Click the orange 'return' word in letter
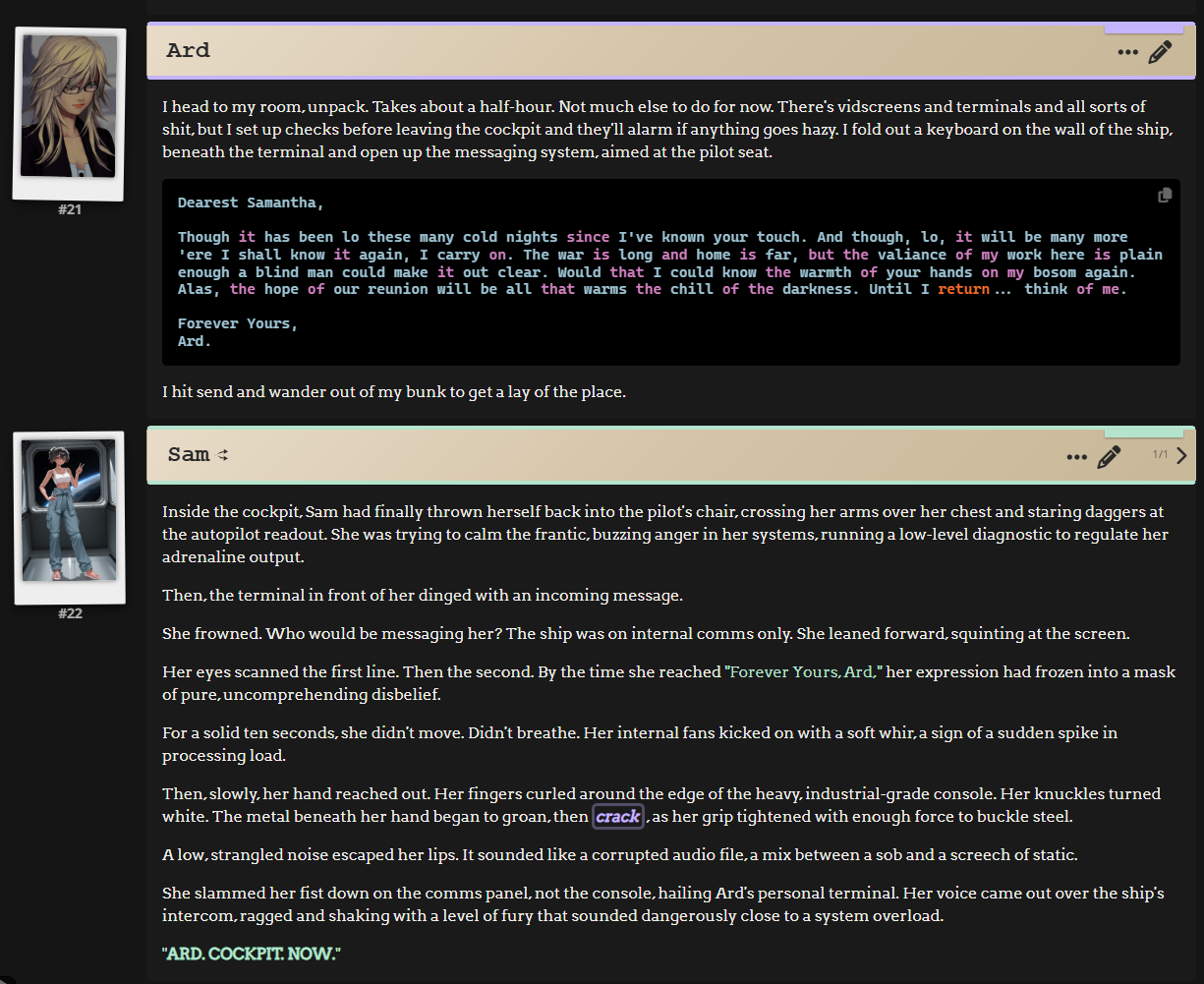 (x=963, y=289)
